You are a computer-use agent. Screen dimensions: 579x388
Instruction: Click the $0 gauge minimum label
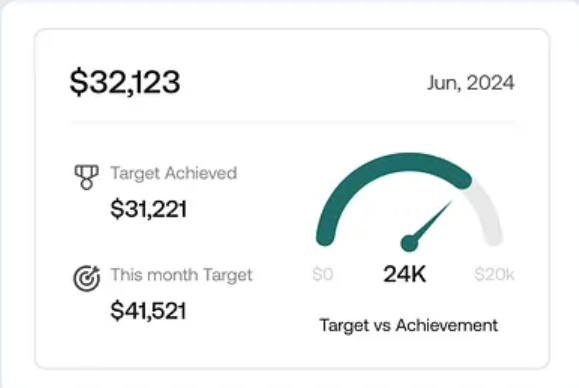[323, 274]
